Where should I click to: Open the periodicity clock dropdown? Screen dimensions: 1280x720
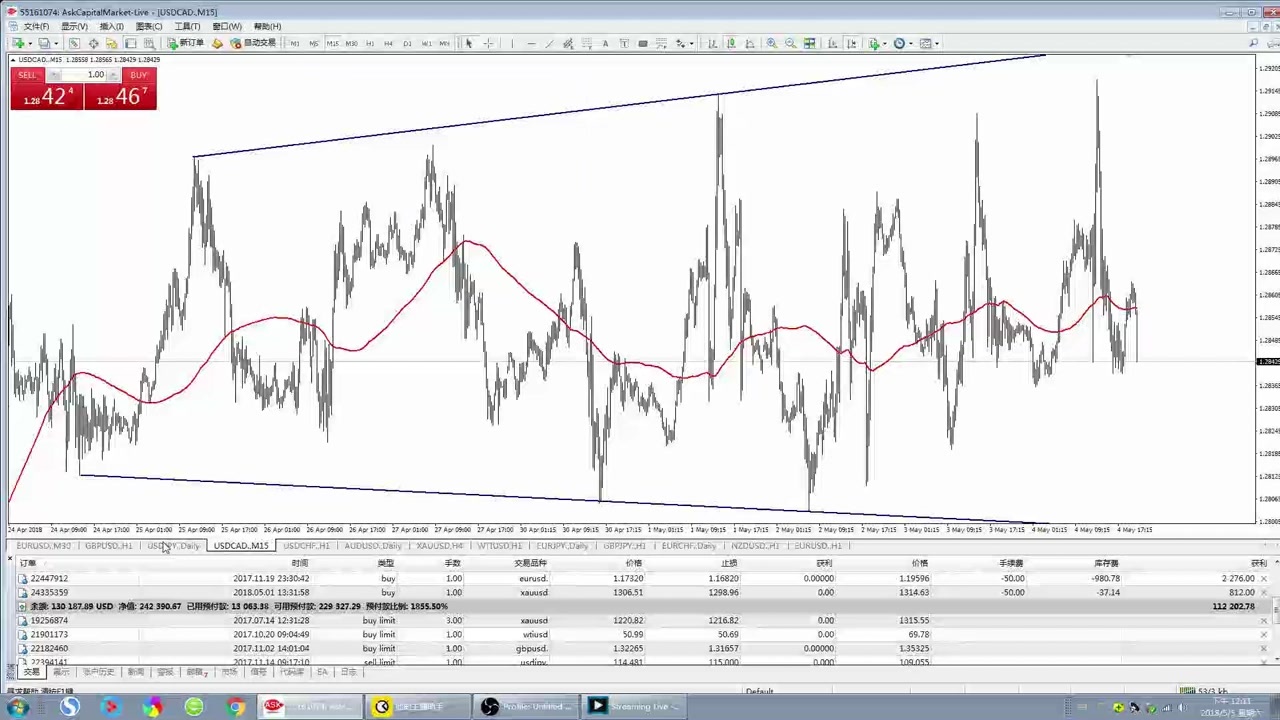click(903, 43)
